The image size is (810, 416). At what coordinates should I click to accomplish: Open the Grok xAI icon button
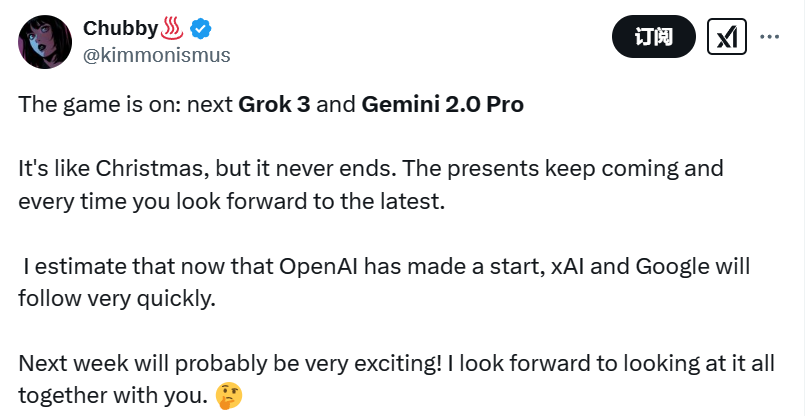click(726, 37)
